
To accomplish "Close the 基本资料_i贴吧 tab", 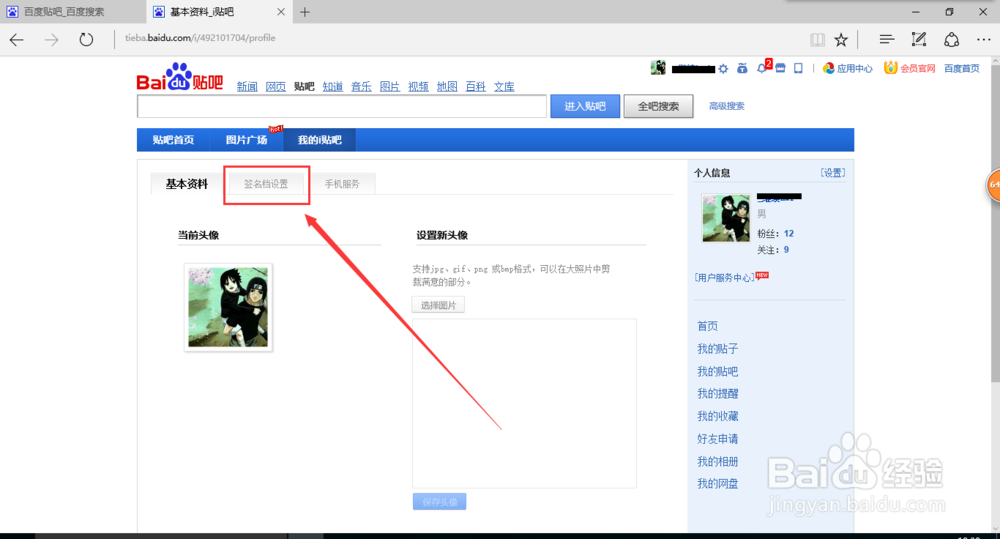I will pos(281,12).
